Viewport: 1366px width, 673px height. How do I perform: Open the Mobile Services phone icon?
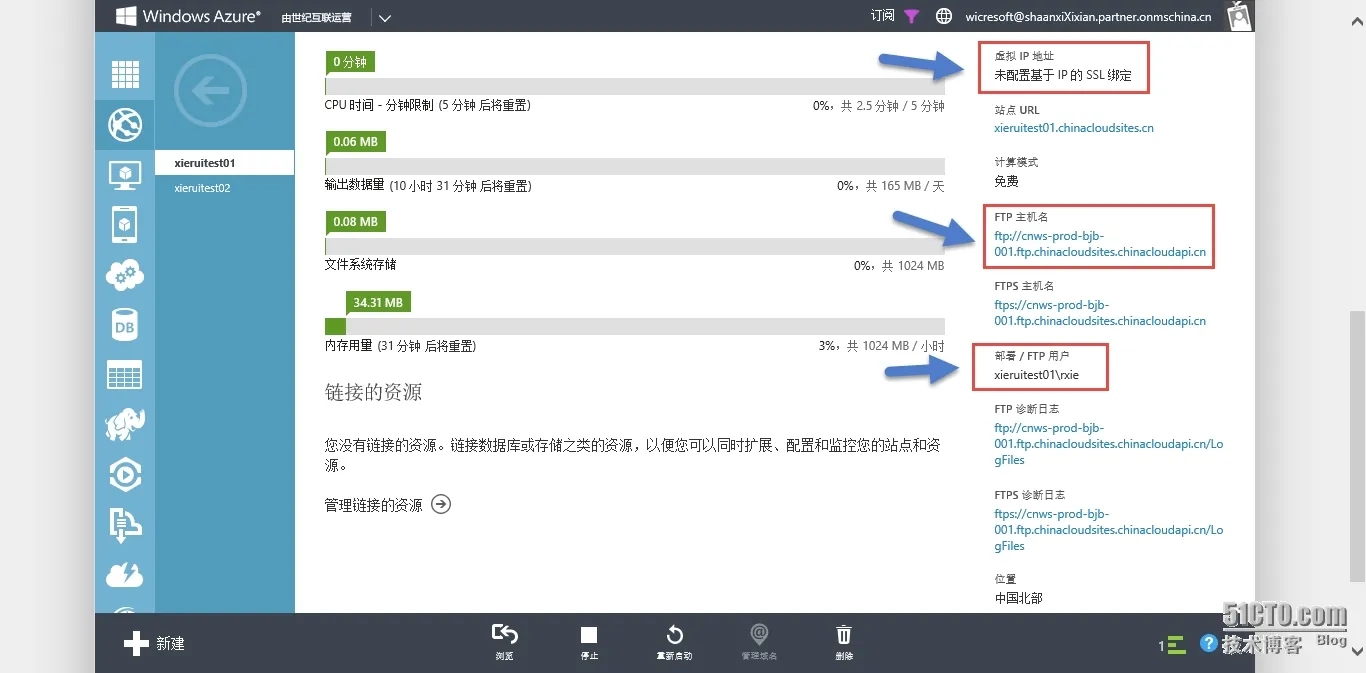tap(125, 225)
